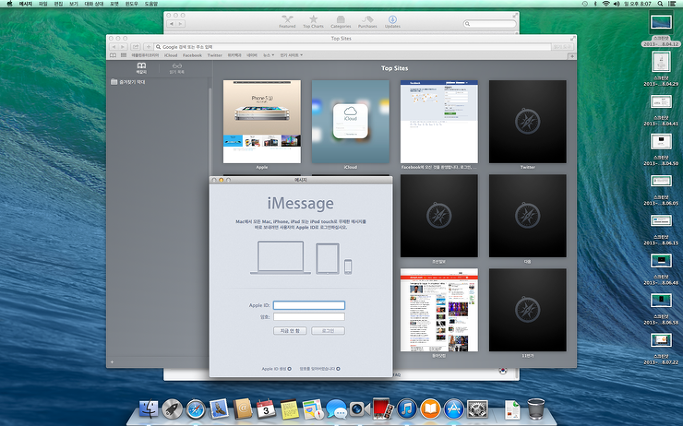Open the Trash in the dock
Viewport: 683px width, 426px height.
tap(536, 409)
